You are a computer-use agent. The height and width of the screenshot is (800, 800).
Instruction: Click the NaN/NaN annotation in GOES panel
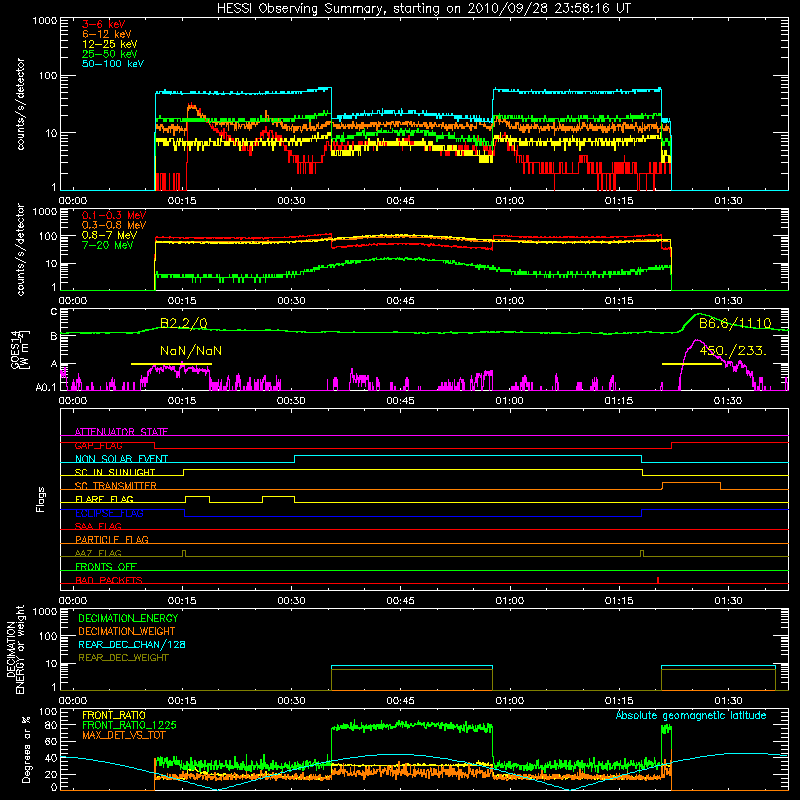[191, 351]
